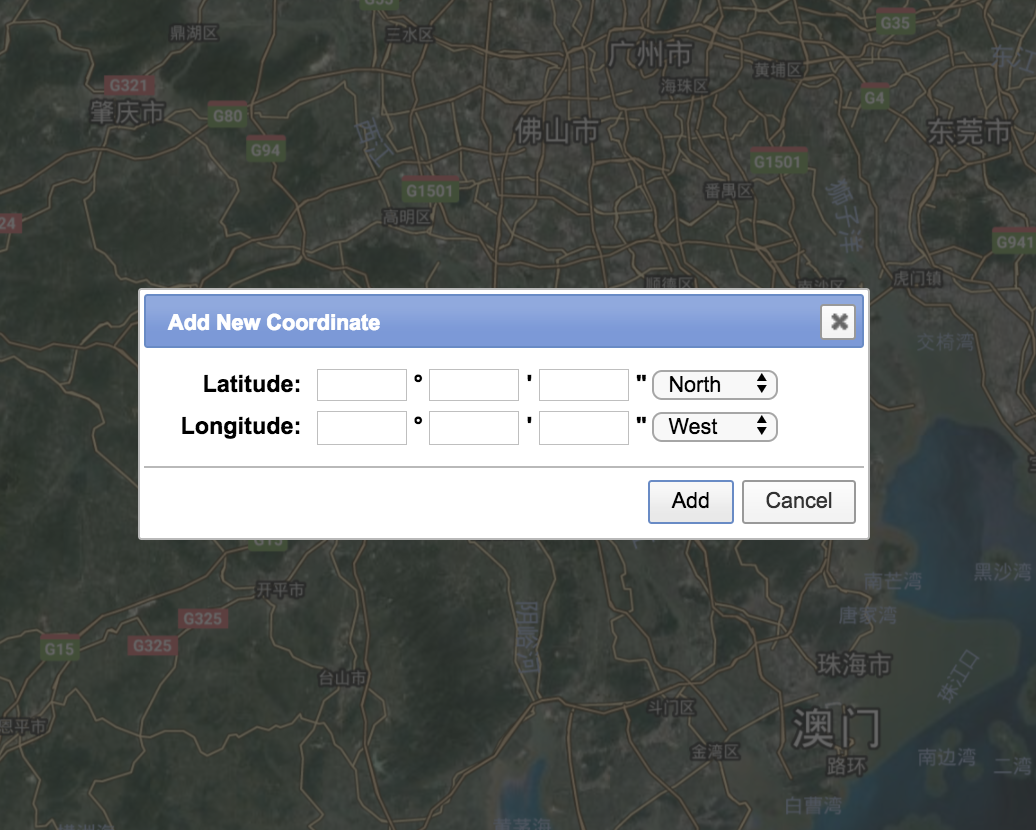This screenshot has width=1036, height=830.
Task: Click the 东莞市 city label
Action: [x=969, y=133]
